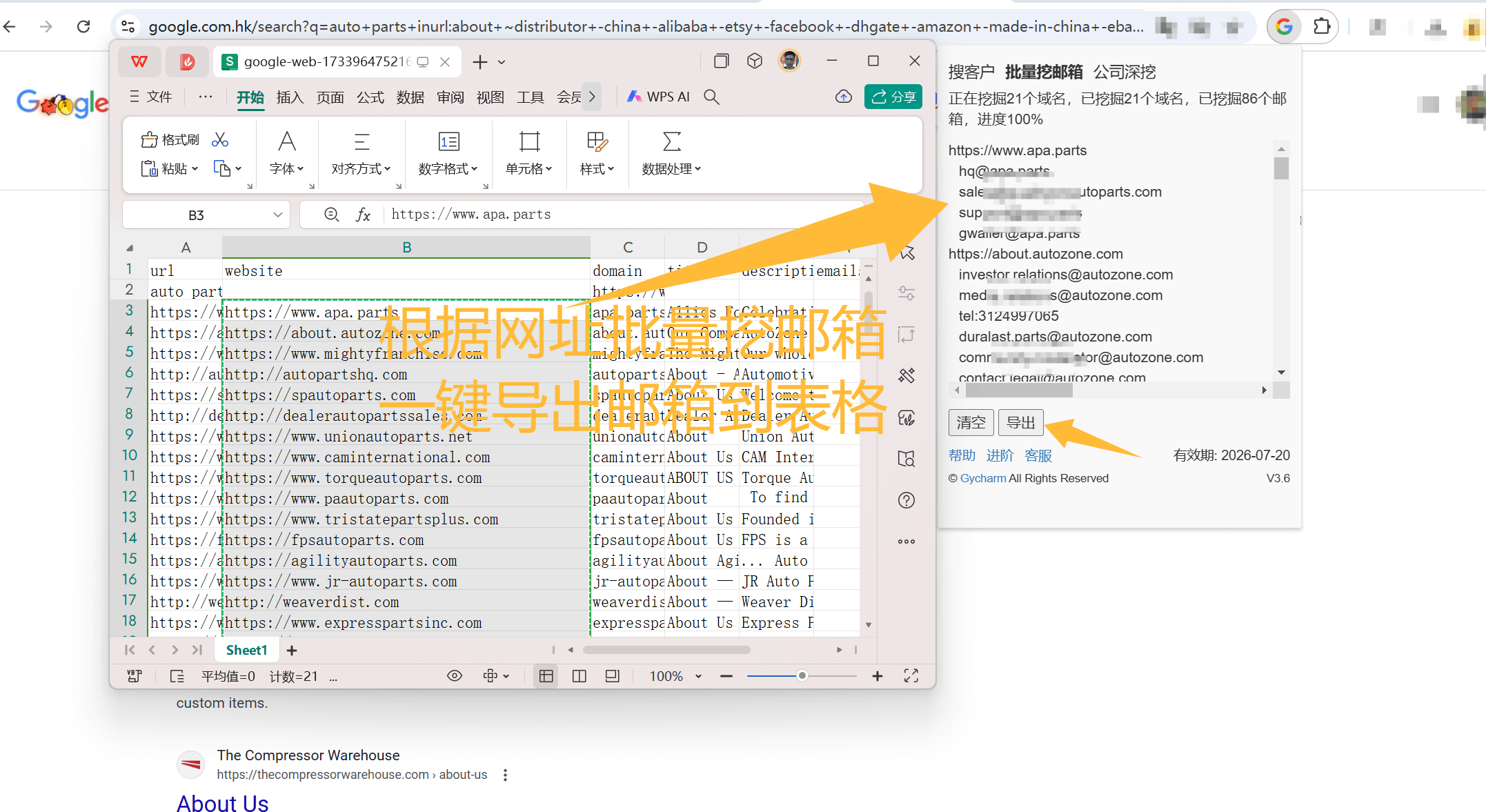Image resolution: width=1486 pixels, height=812 pixels.
Task: Click the sidebar settings sliders icon
Action: [x=907, y=293]
